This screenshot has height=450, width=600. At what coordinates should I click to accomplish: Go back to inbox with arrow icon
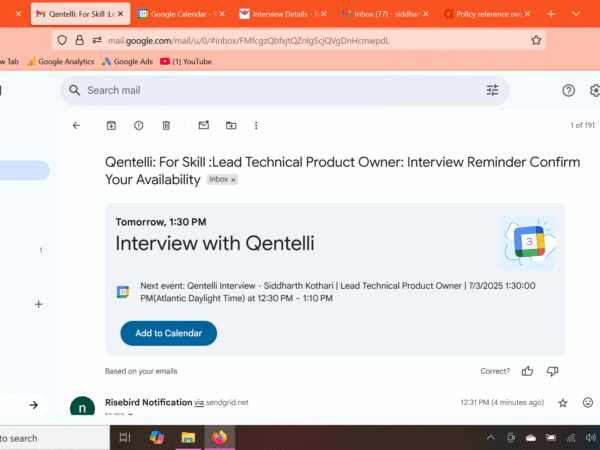[x=77, y=126]
